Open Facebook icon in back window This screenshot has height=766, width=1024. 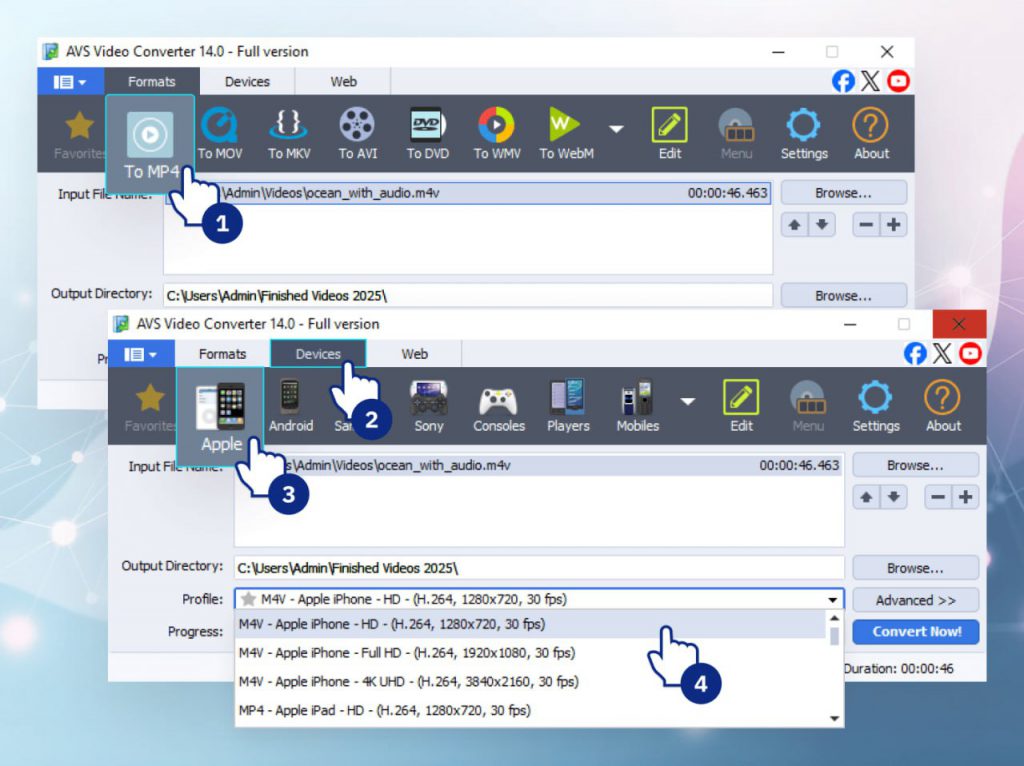tap(843, 81)
